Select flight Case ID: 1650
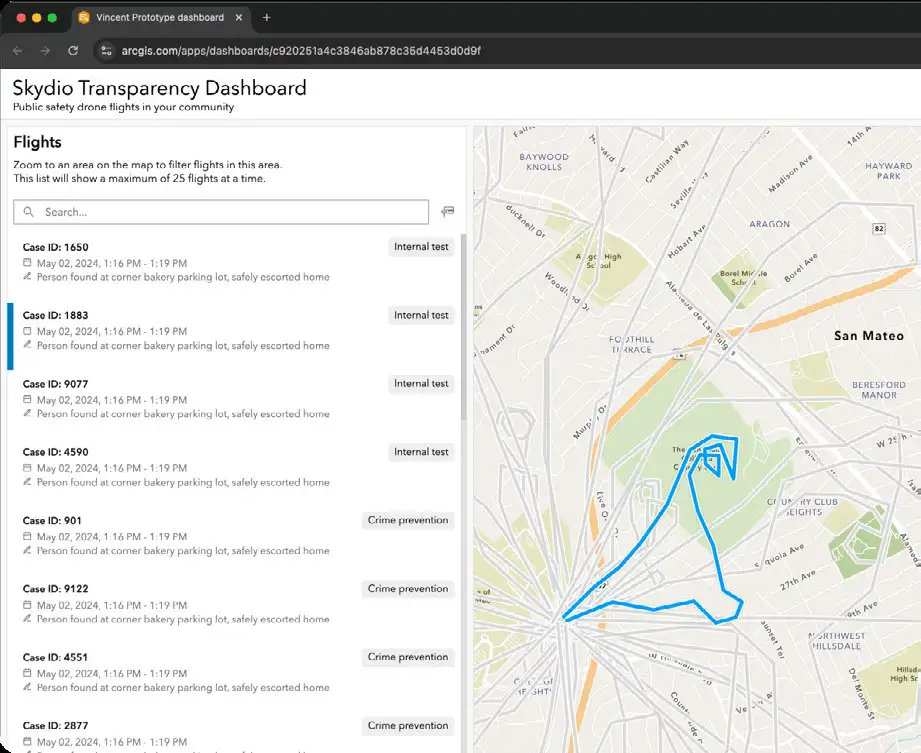The width and height of the screenshot is (921, 753). 234,262
